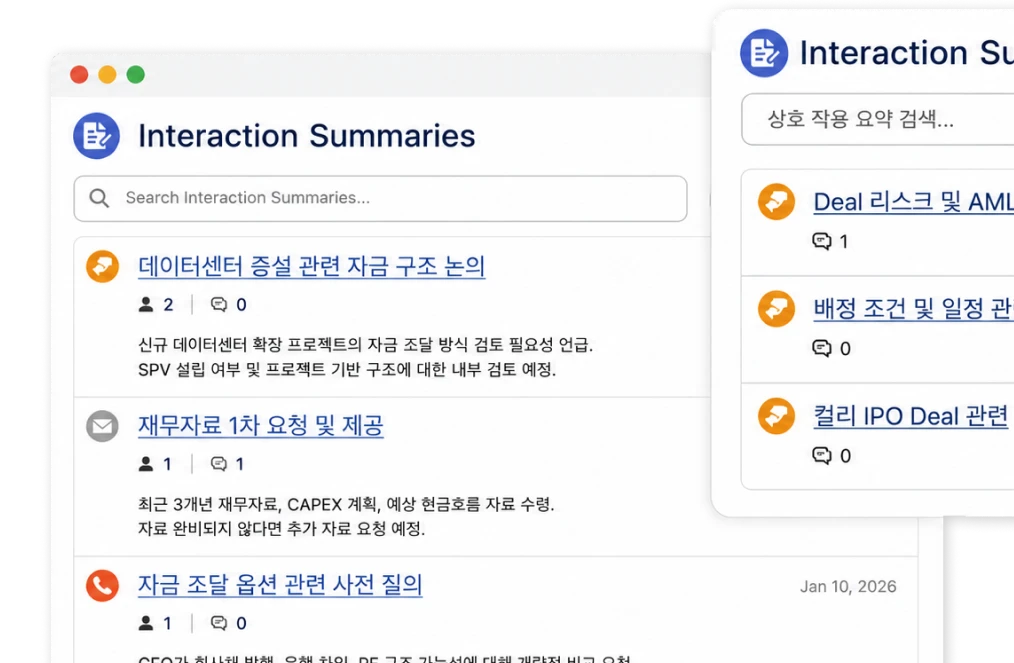1014x663 pixels.
Task: Click the gray email icon beside 재무자료 1차 요청
Action: tap(103, 426)
